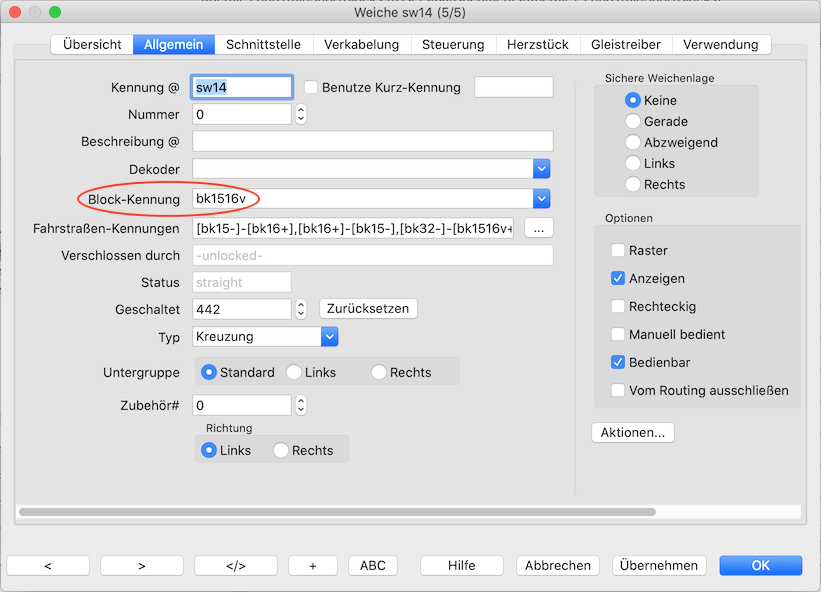Screen dimensions: 821x592
Task: Open the 'Aktionen...' dialog button
Action: (x=633, y=433)
